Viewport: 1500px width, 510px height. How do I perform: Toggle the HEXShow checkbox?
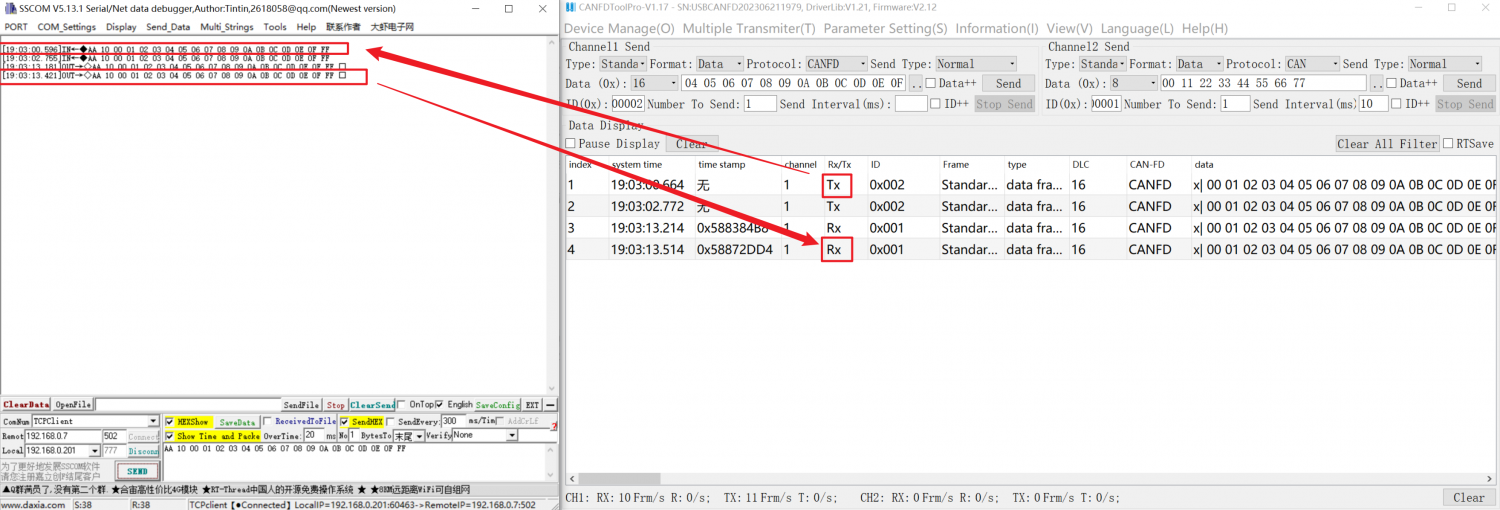(169, 422)
